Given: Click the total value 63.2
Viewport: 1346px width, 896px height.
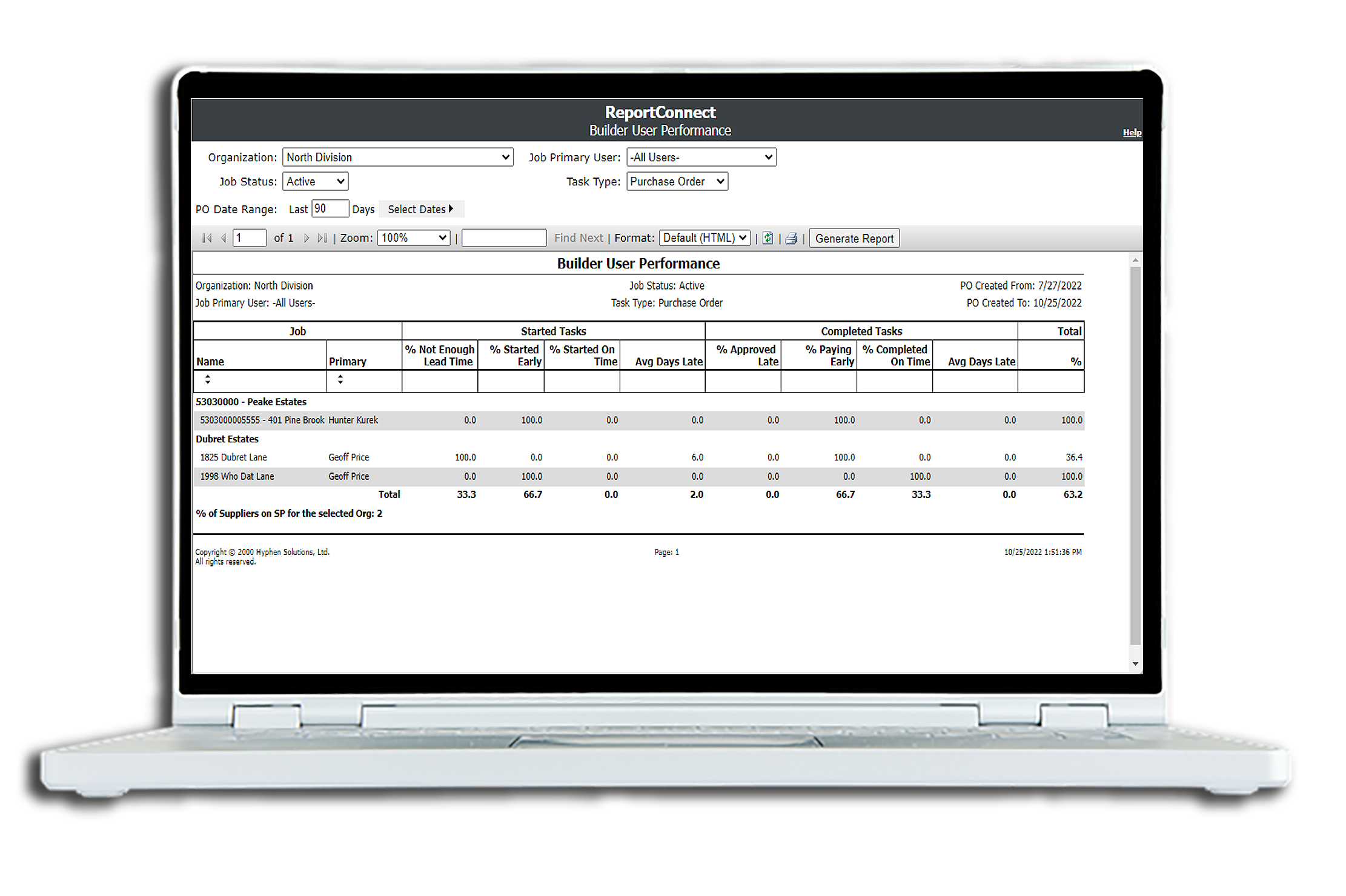Looking at the screenshot, I should tap(1073, 495).
